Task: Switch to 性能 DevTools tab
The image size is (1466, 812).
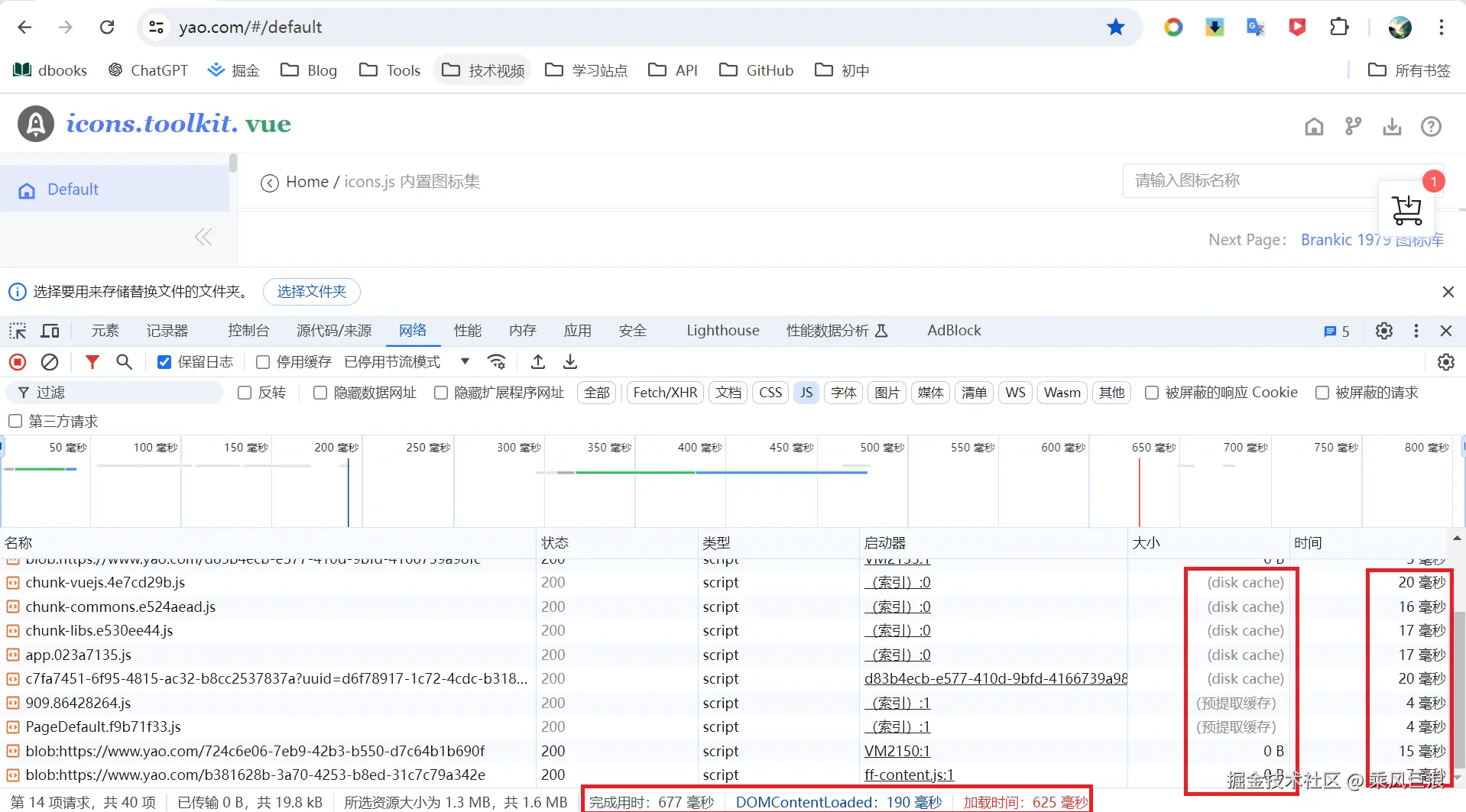Action: click(x=468, y=331)
